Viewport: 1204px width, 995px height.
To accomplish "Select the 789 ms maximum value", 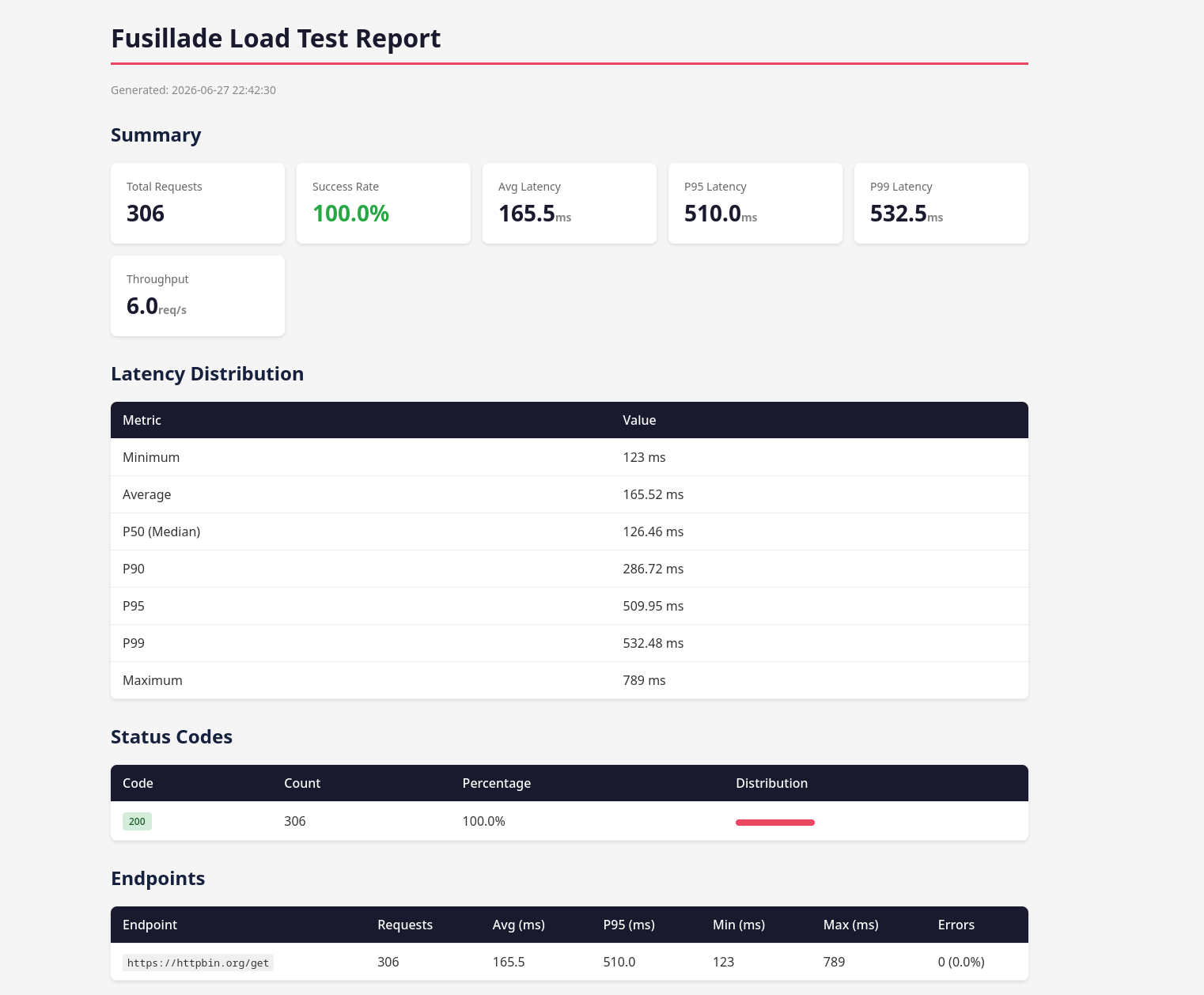I will tap(644, 680).
